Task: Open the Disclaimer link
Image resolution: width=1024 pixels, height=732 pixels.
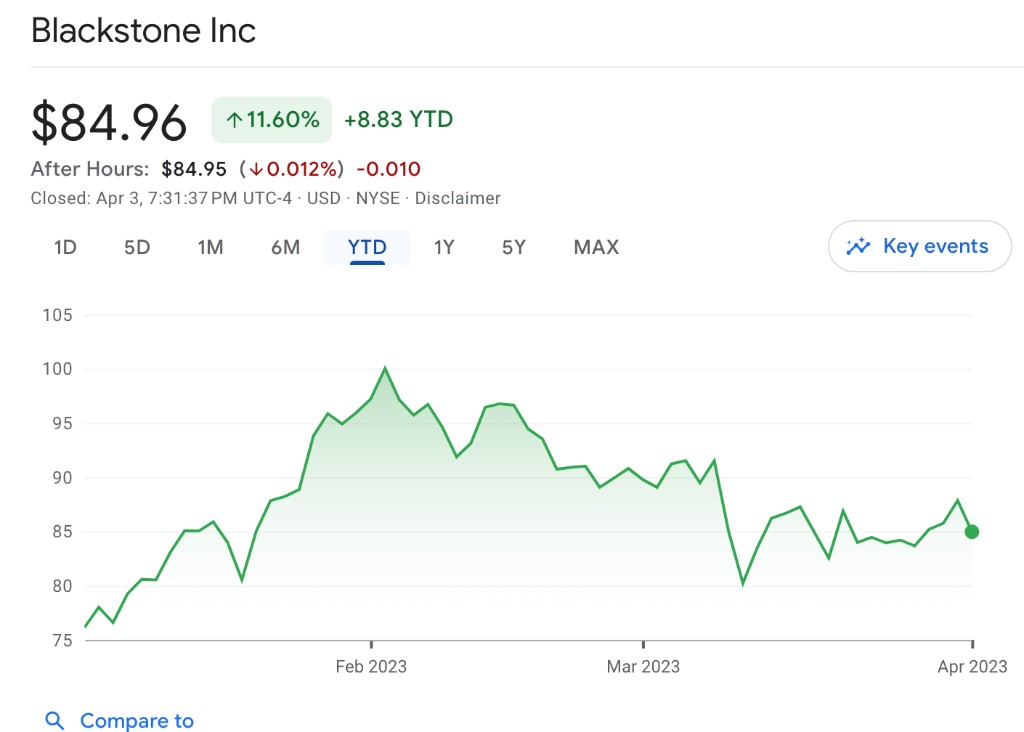Action: (457, 198)
